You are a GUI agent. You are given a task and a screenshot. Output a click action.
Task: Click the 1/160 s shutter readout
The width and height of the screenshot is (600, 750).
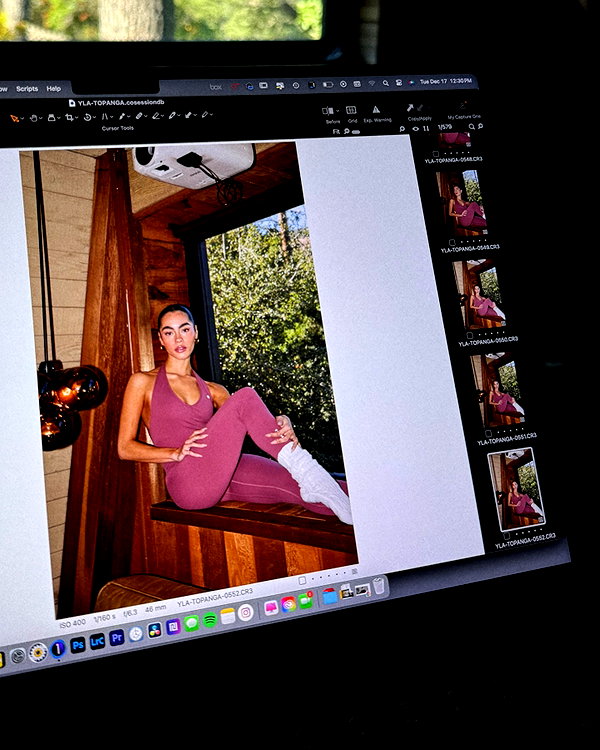[104, 618]
